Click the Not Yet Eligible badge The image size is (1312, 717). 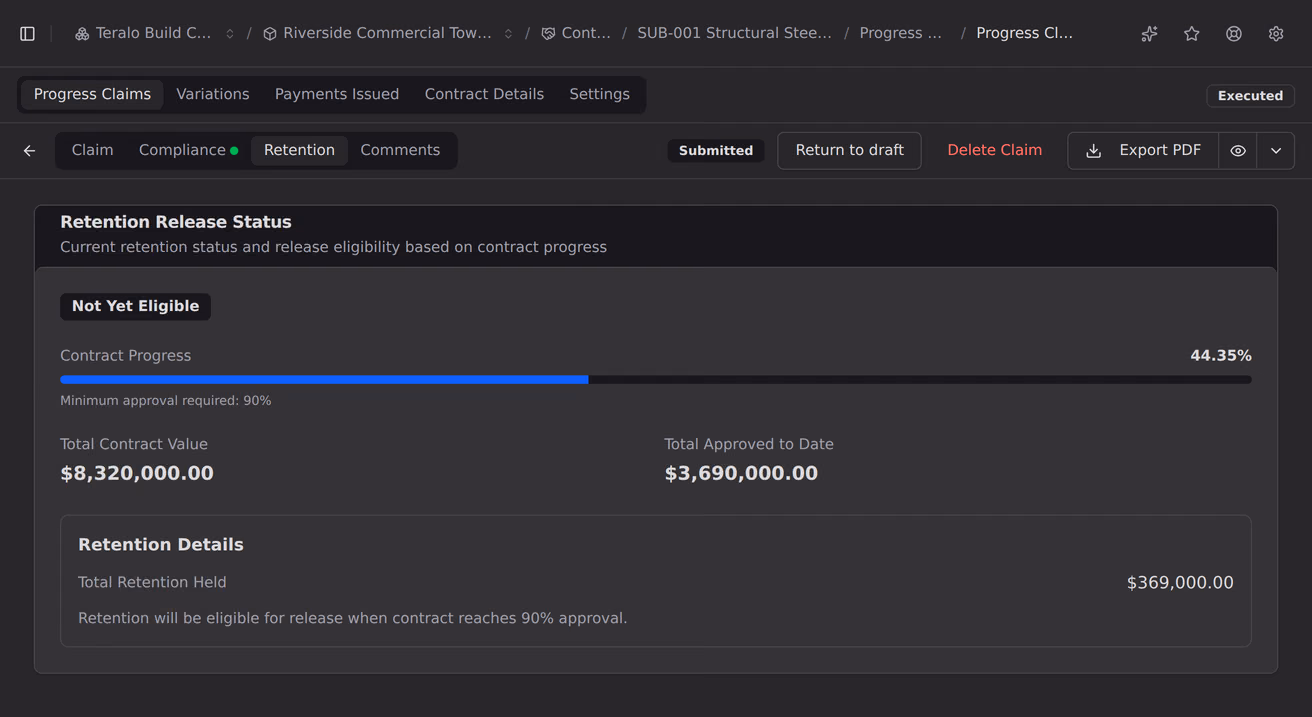(x=135, y=306)
